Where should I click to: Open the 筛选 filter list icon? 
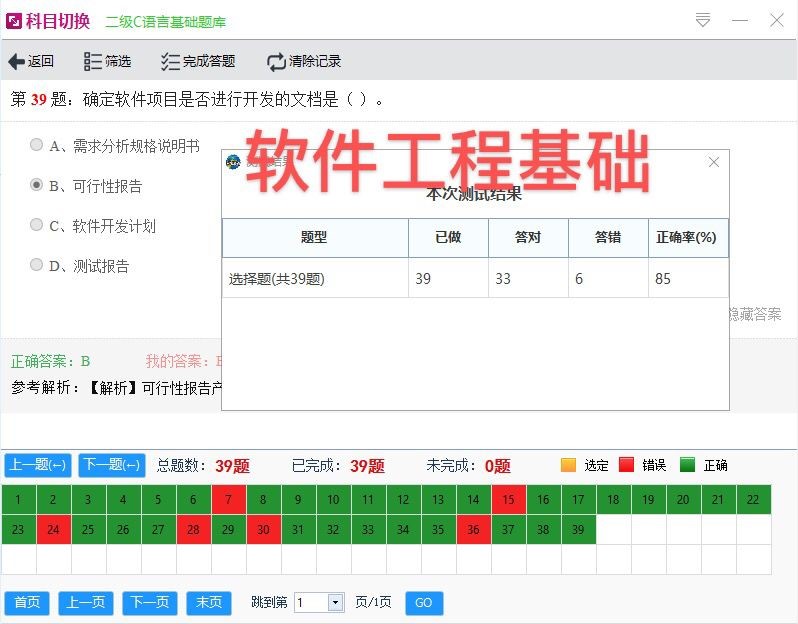coord(93,62)
